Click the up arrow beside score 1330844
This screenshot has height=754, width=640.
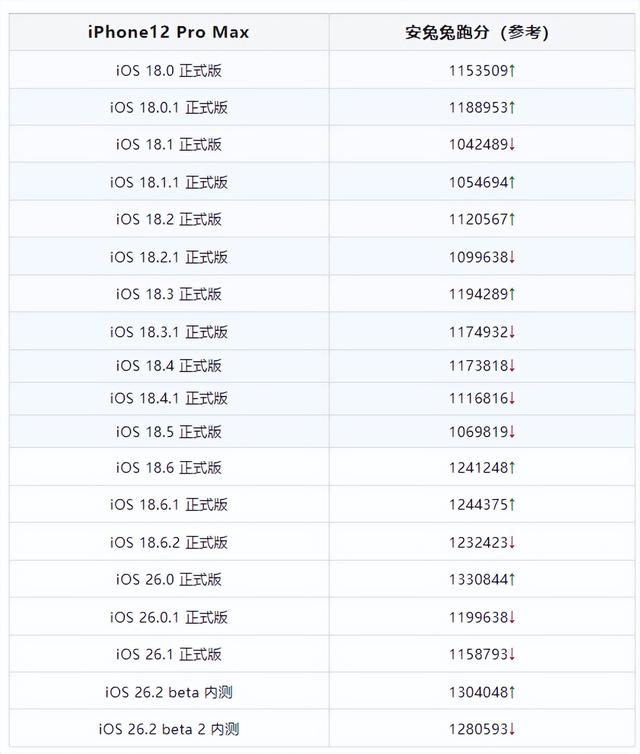coord(512,580)
